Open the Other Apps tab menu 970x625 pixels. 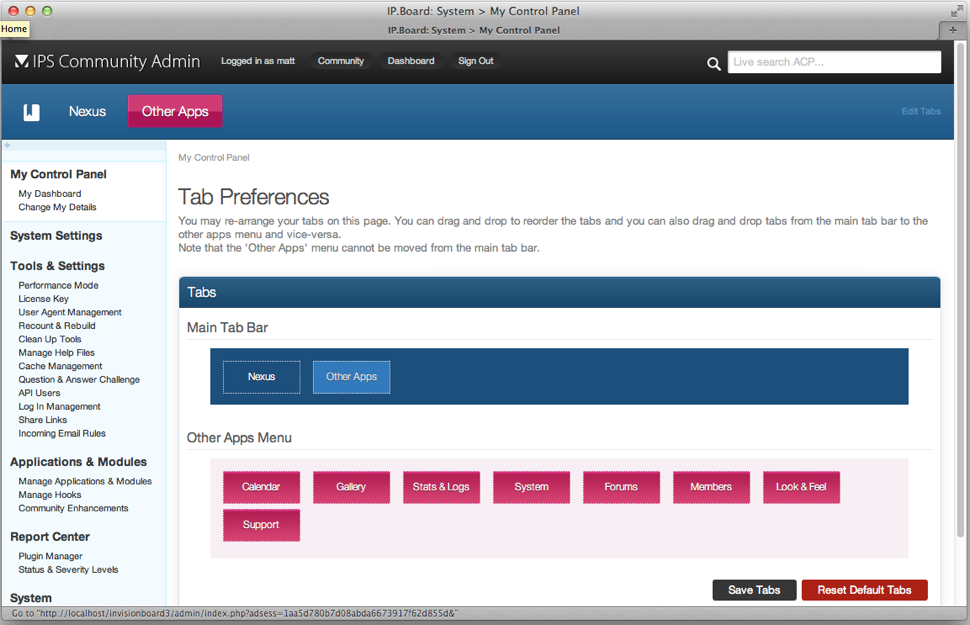point(175,111)
